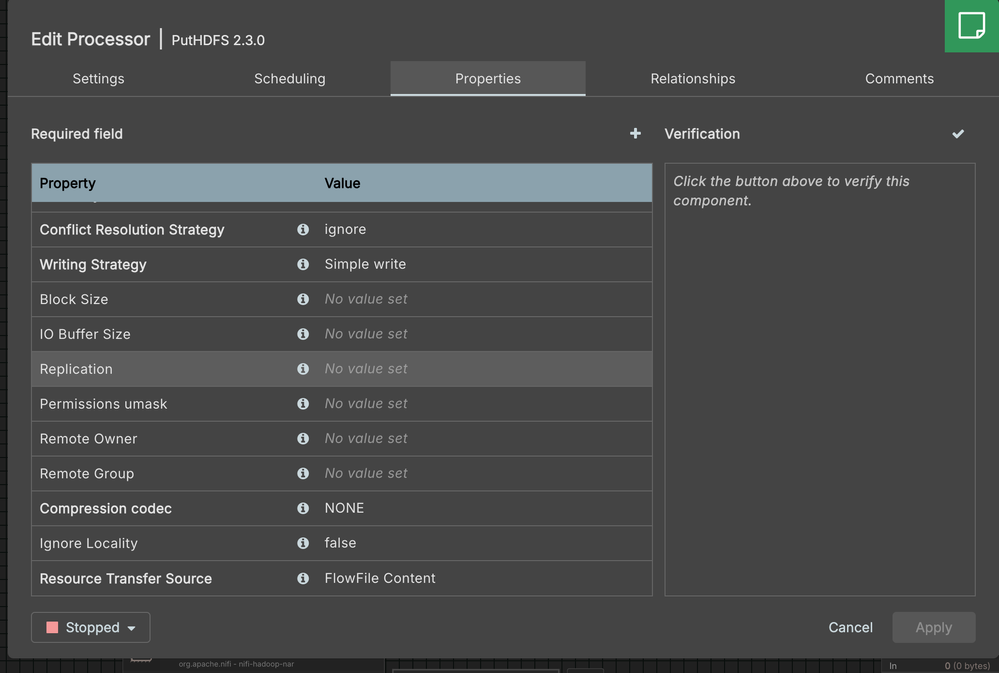The image size is (999, 673).
Task: Click info icon beside Block Size
Action: tap(303, 299)
